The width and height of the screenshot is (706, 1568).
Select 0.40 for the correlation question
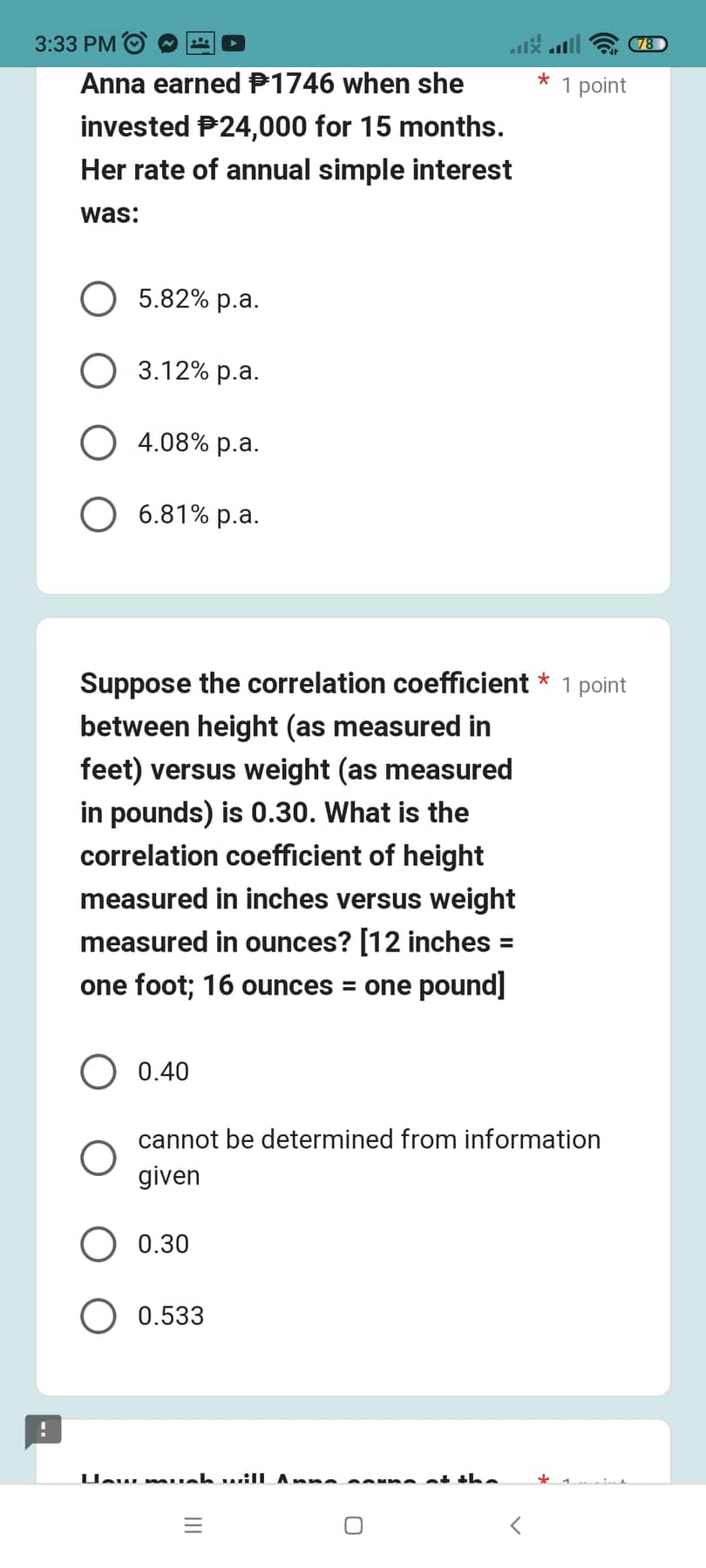click(x=98, y=1071)
